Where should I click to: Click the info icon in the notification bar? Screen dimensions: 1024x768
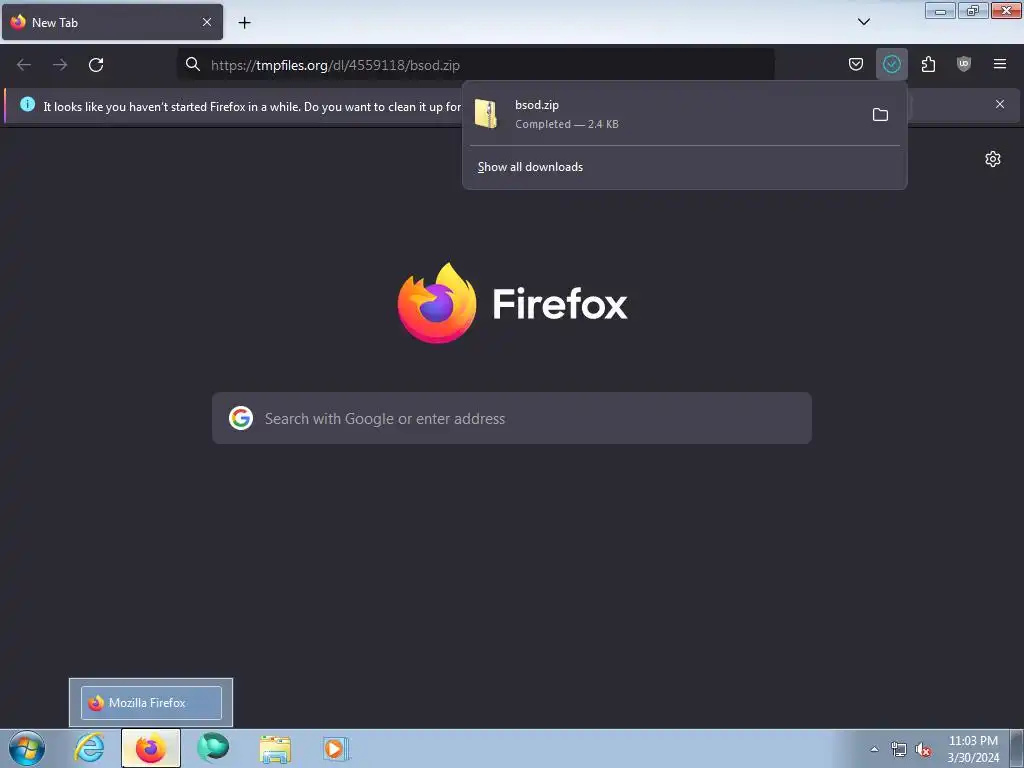(x=27, y=104)
